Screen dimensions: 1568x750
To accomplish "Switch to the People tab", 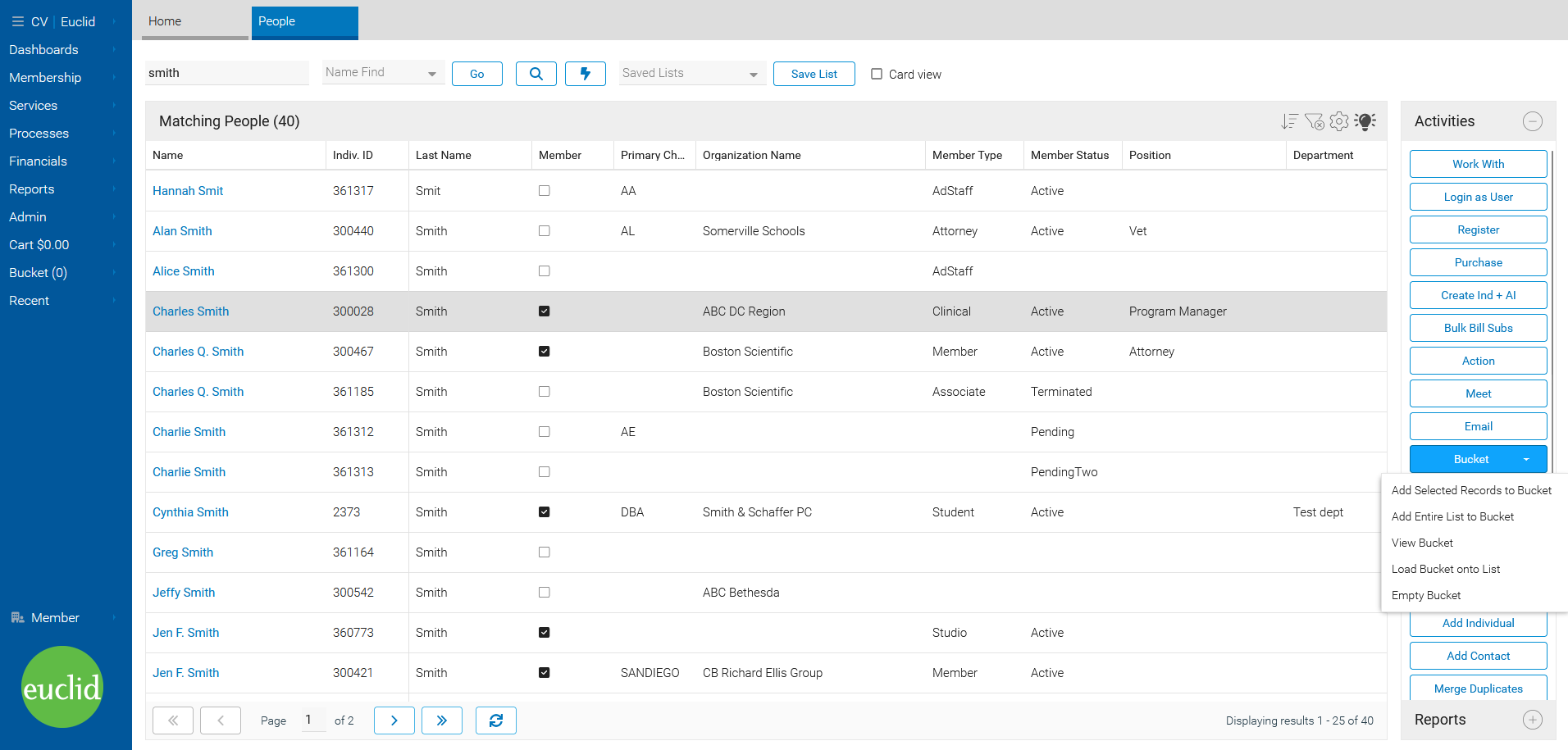I will (x=305, y=22).
